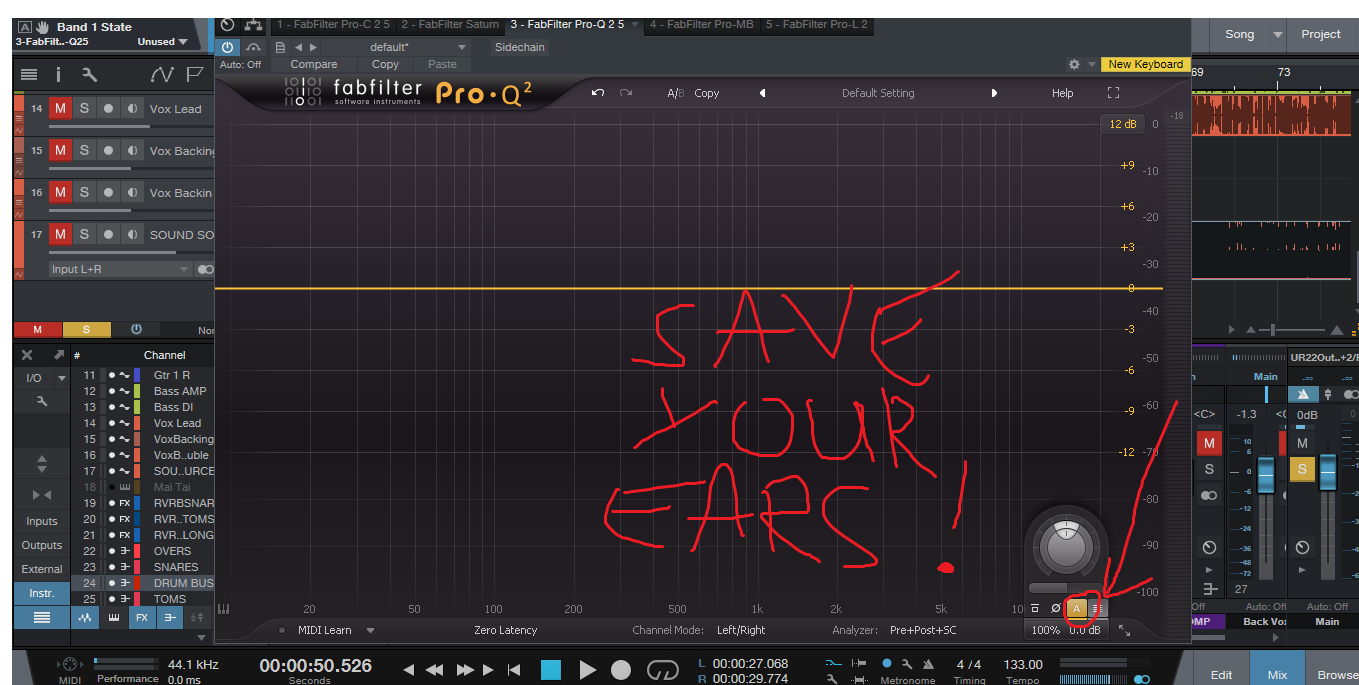This screenshot has height=685, width=1359.
Task: Click the Play button in transport
Action: point(588,669)
